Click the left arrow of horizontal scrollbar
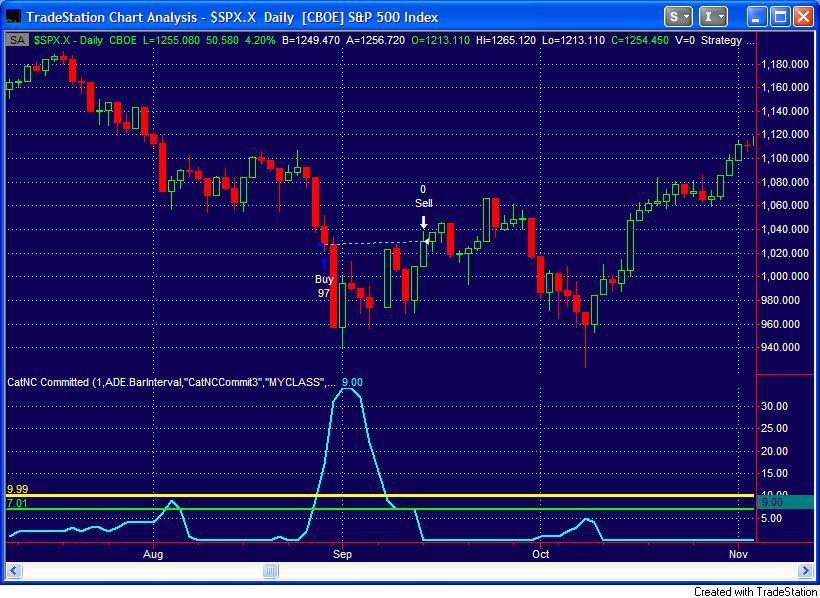This screenshot has height=598, width=820. coord(14,570)
